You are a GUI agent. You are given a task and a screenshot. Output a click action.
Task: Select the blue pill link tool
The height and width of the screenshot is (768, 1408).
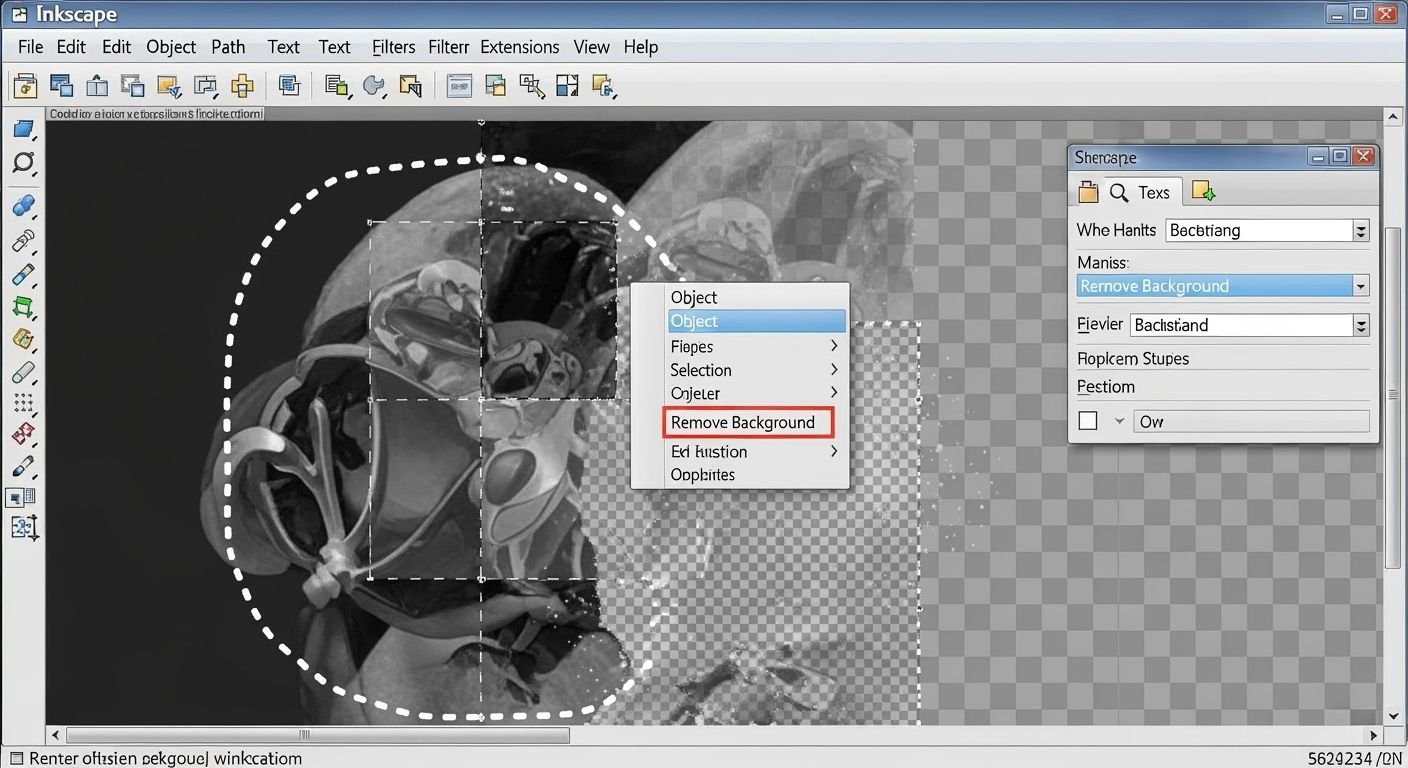pos(23,206)
